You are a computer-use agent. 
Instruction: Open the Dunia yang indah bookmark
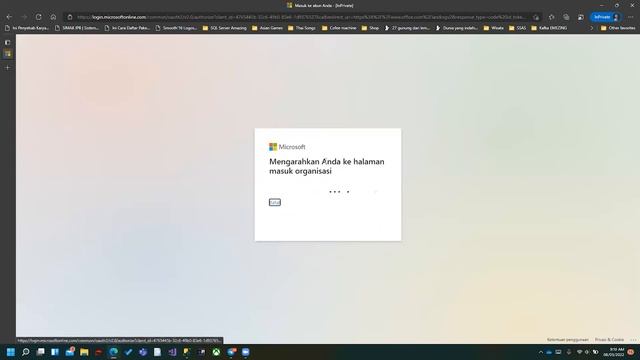[x=457, y=28]
